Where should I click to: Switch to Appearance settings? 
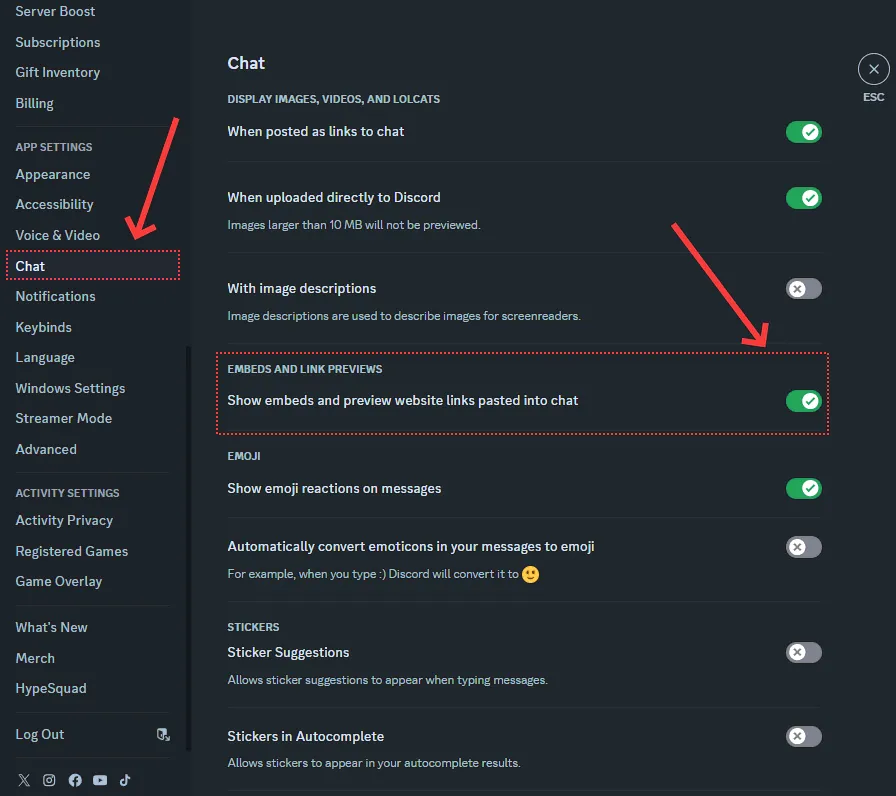(52, 174)
